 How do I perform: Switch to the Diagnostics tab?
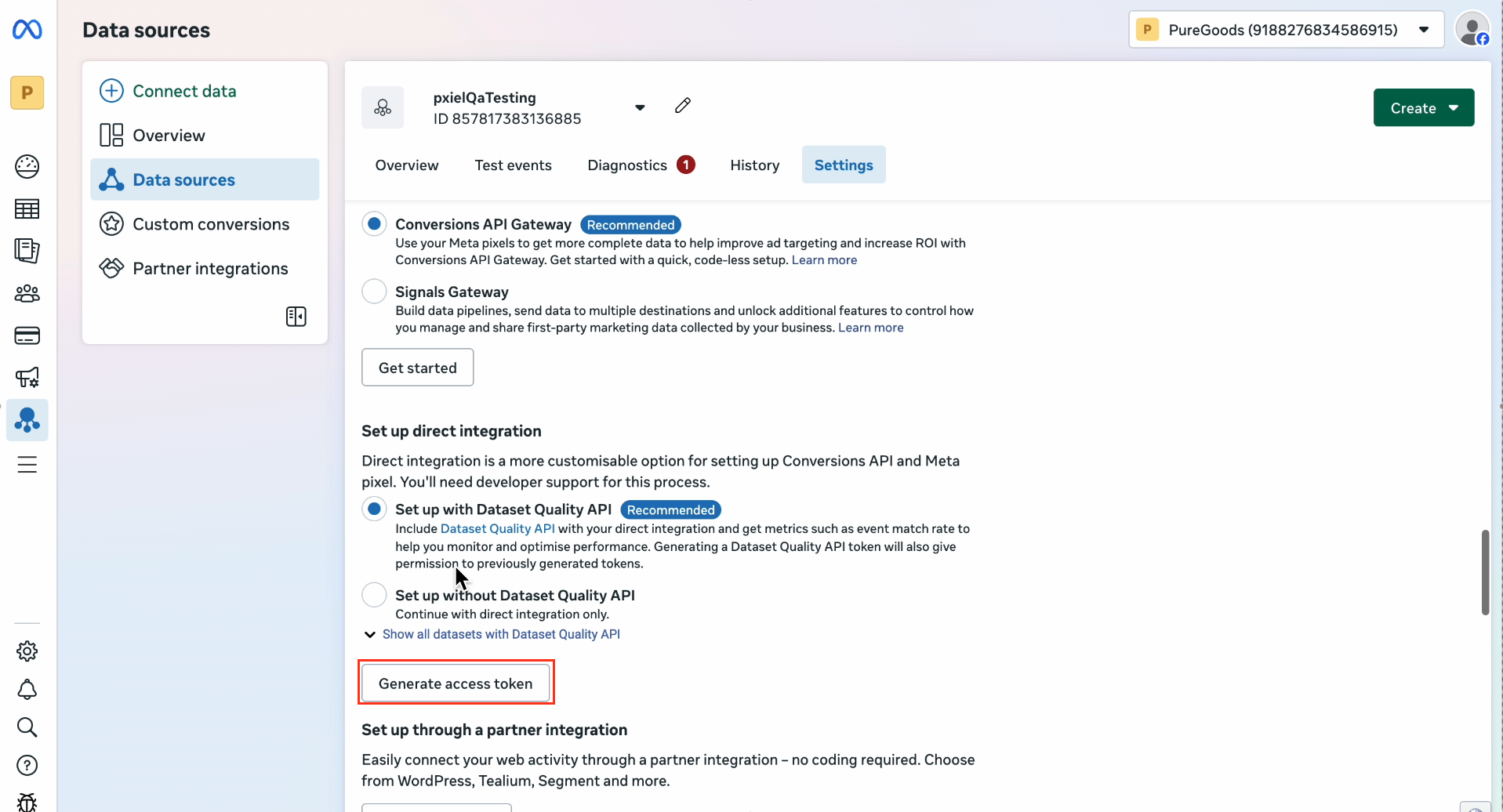coord(626,165)
